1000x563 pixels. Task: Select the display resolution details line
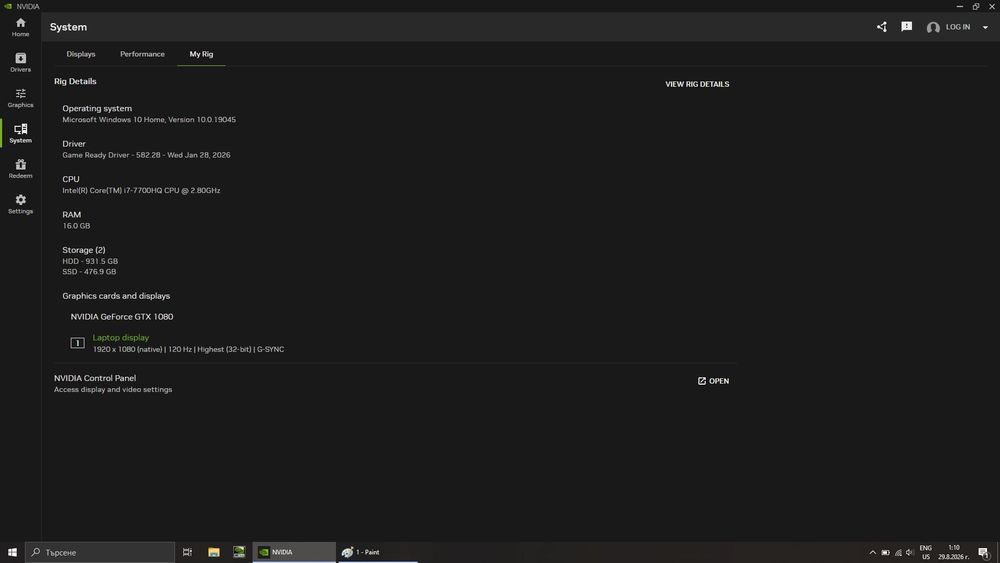click(x=189, y=349)
